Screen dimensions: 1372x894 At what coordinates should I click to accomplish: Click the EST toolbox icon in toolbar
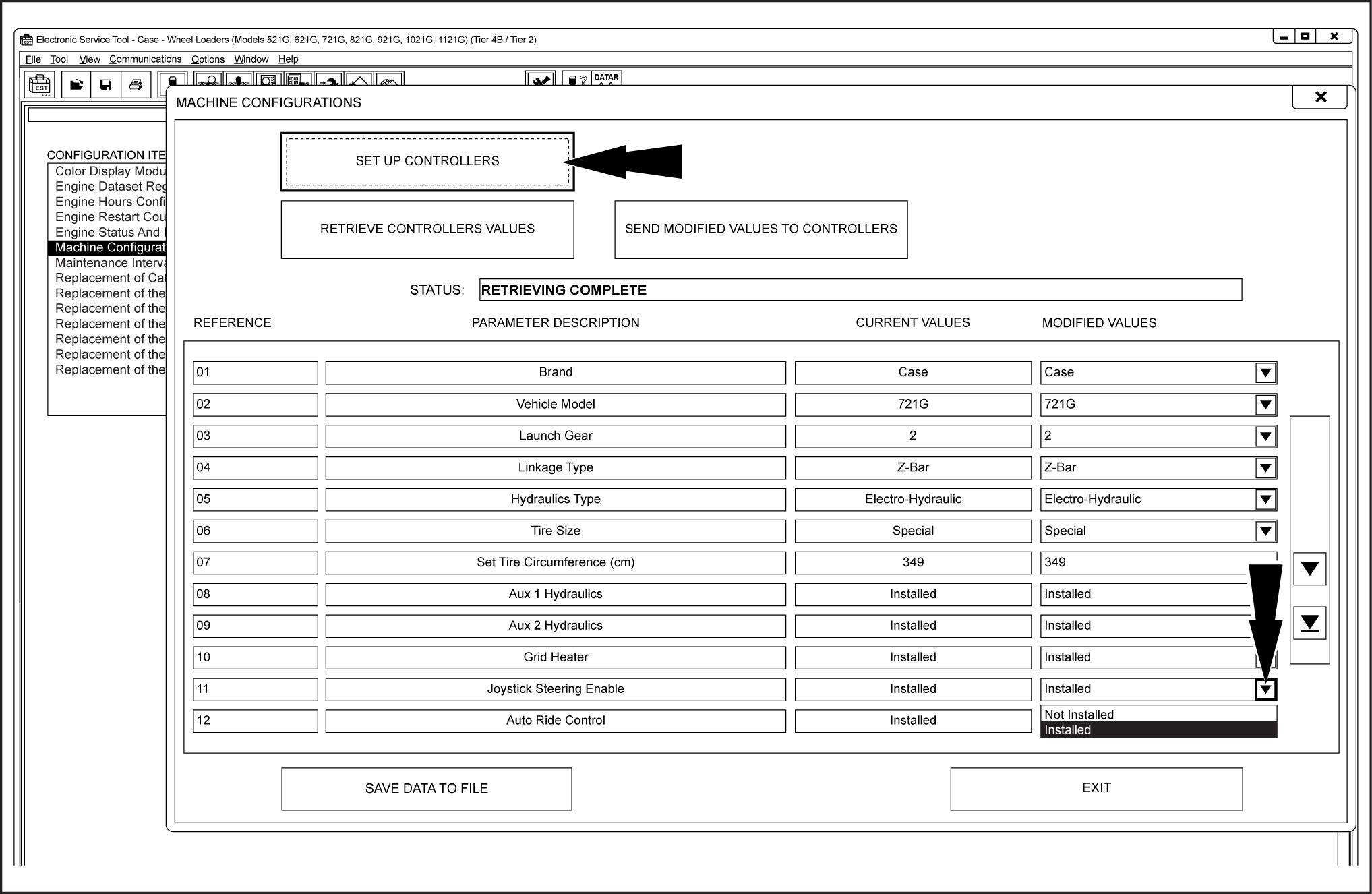(x=40, y=86)
